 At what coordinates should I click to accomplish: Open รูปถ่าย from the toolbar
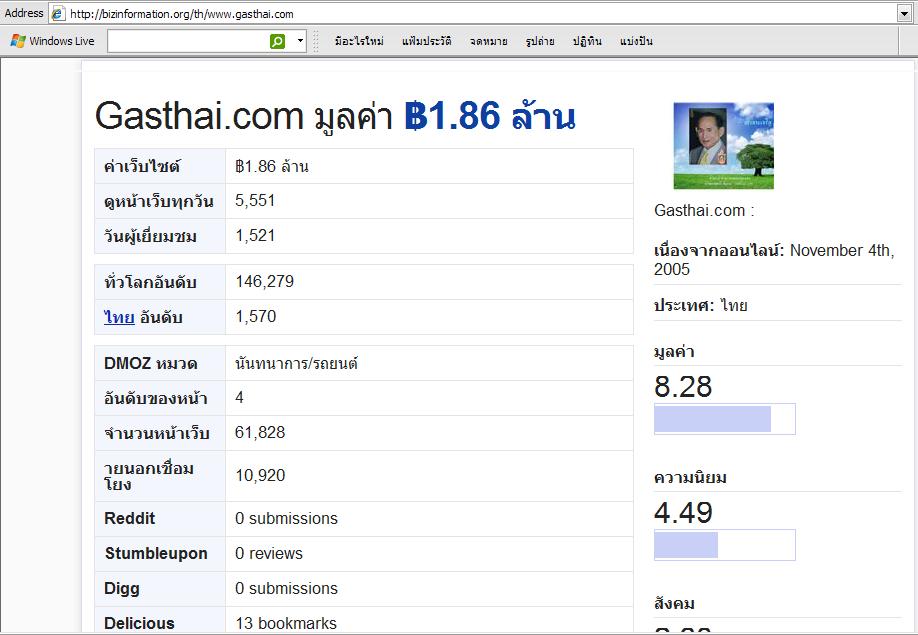540,41
